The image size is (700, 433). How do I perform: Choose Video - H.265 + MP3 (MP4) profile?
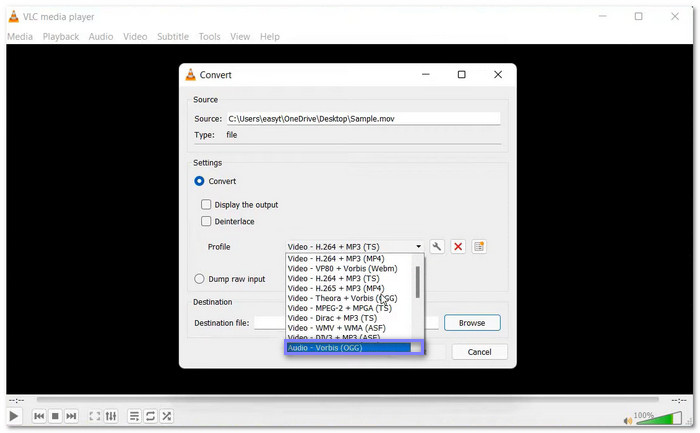(348, 288)
